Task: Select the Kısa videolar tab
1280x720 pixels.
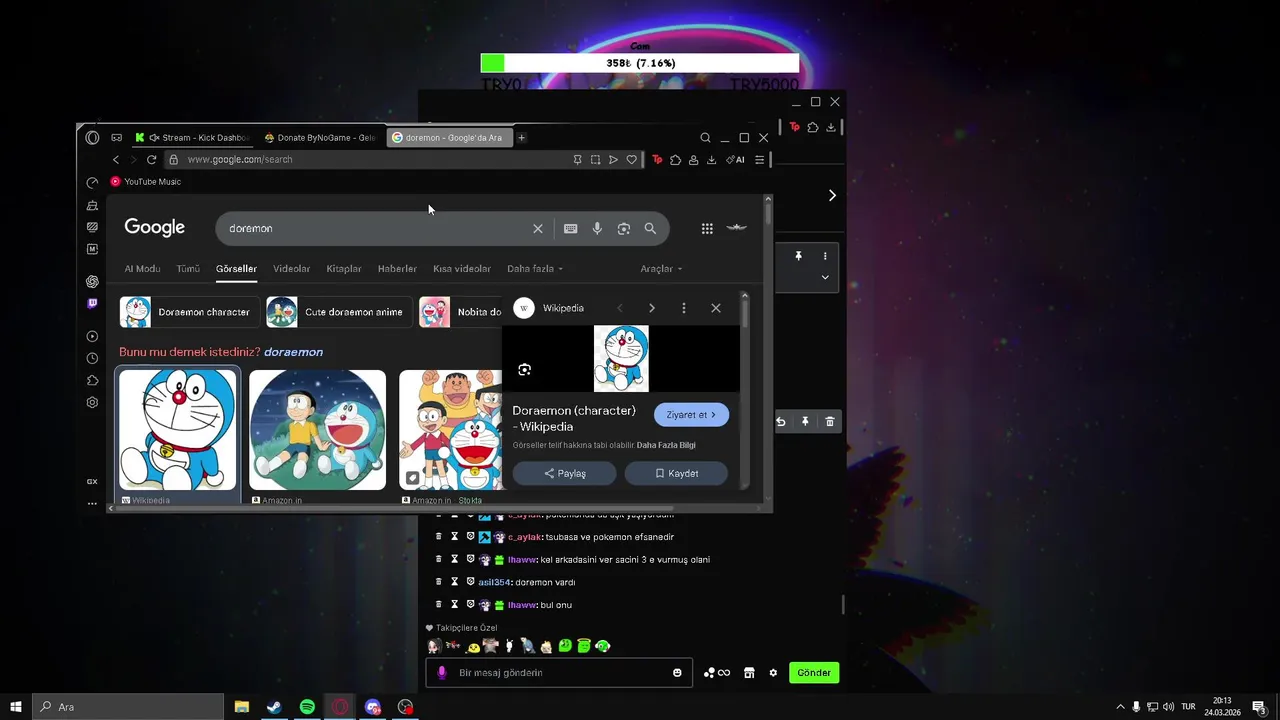Action: pos(462,269)
